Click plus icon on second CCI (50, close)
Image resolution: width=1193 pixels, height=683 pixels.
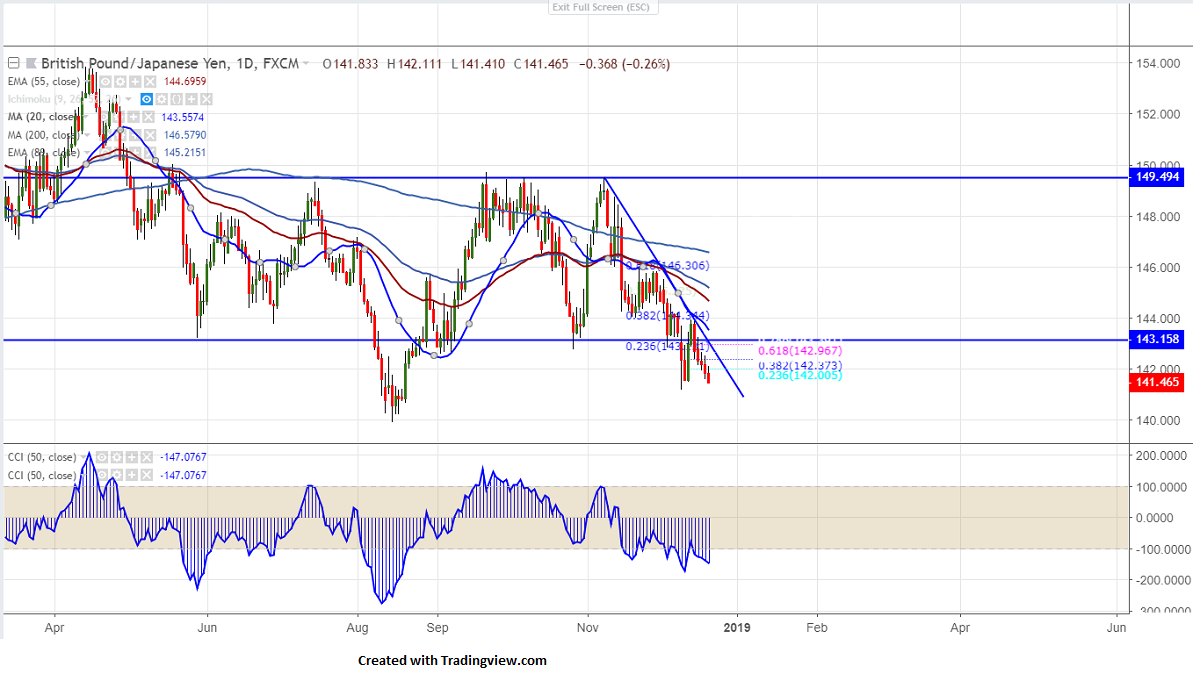132,475
